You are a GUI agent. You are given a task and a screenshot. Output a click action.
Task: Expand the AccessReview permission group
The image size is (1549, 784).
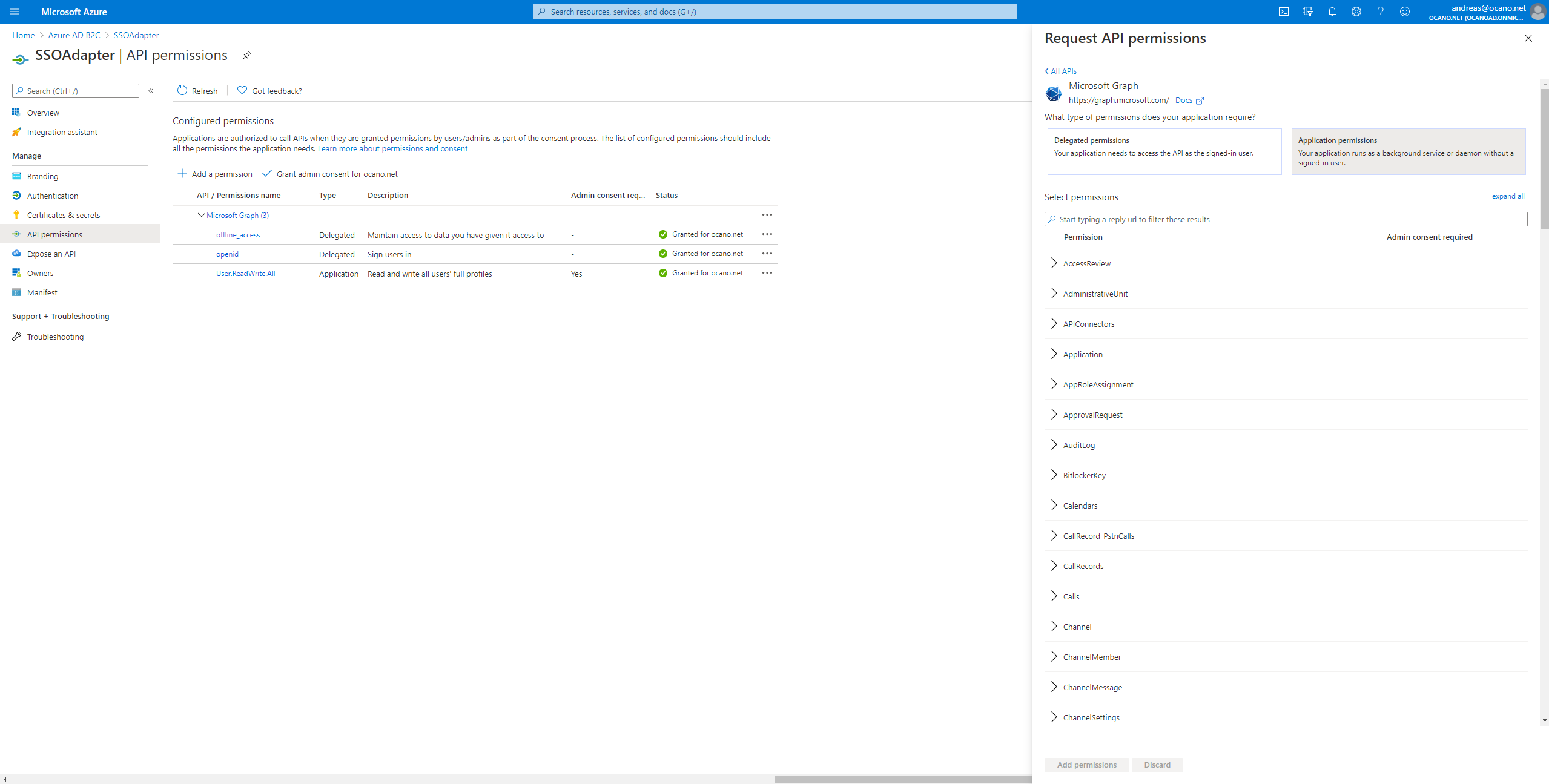tap(1054, 263)
